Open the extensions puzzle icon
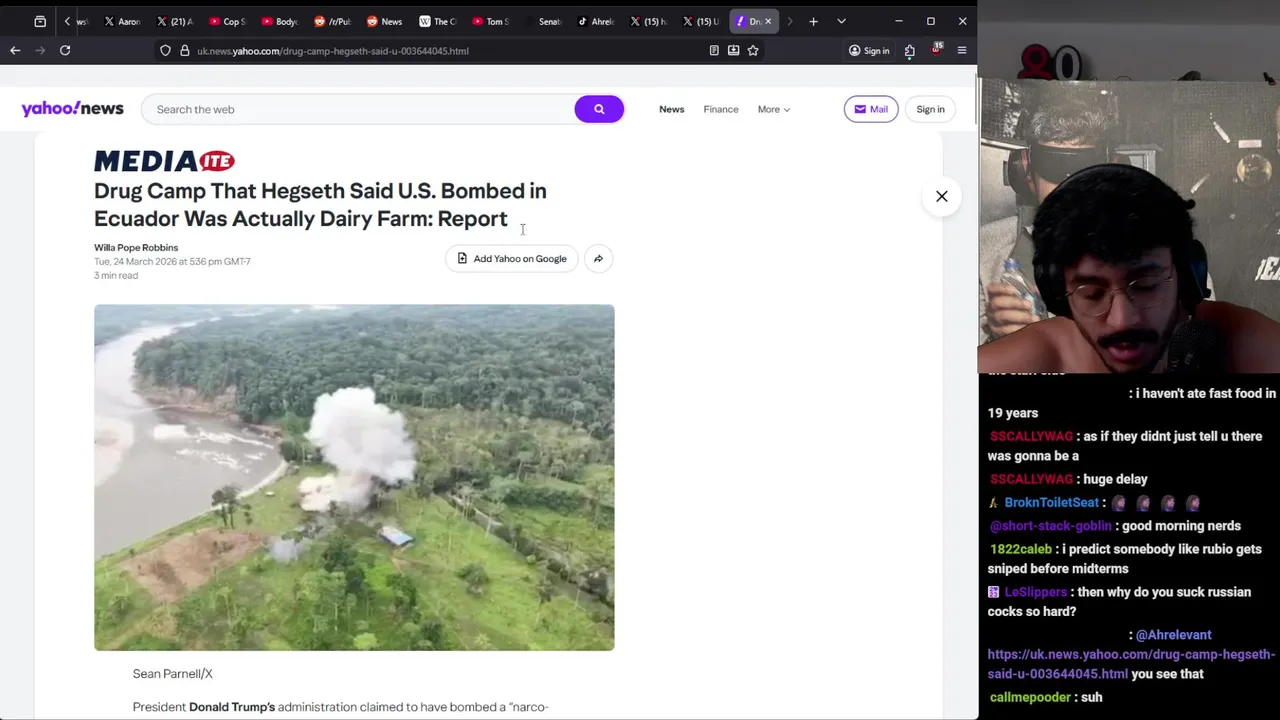This screenshot has width=1280, height=720. [x=910, y=51]
